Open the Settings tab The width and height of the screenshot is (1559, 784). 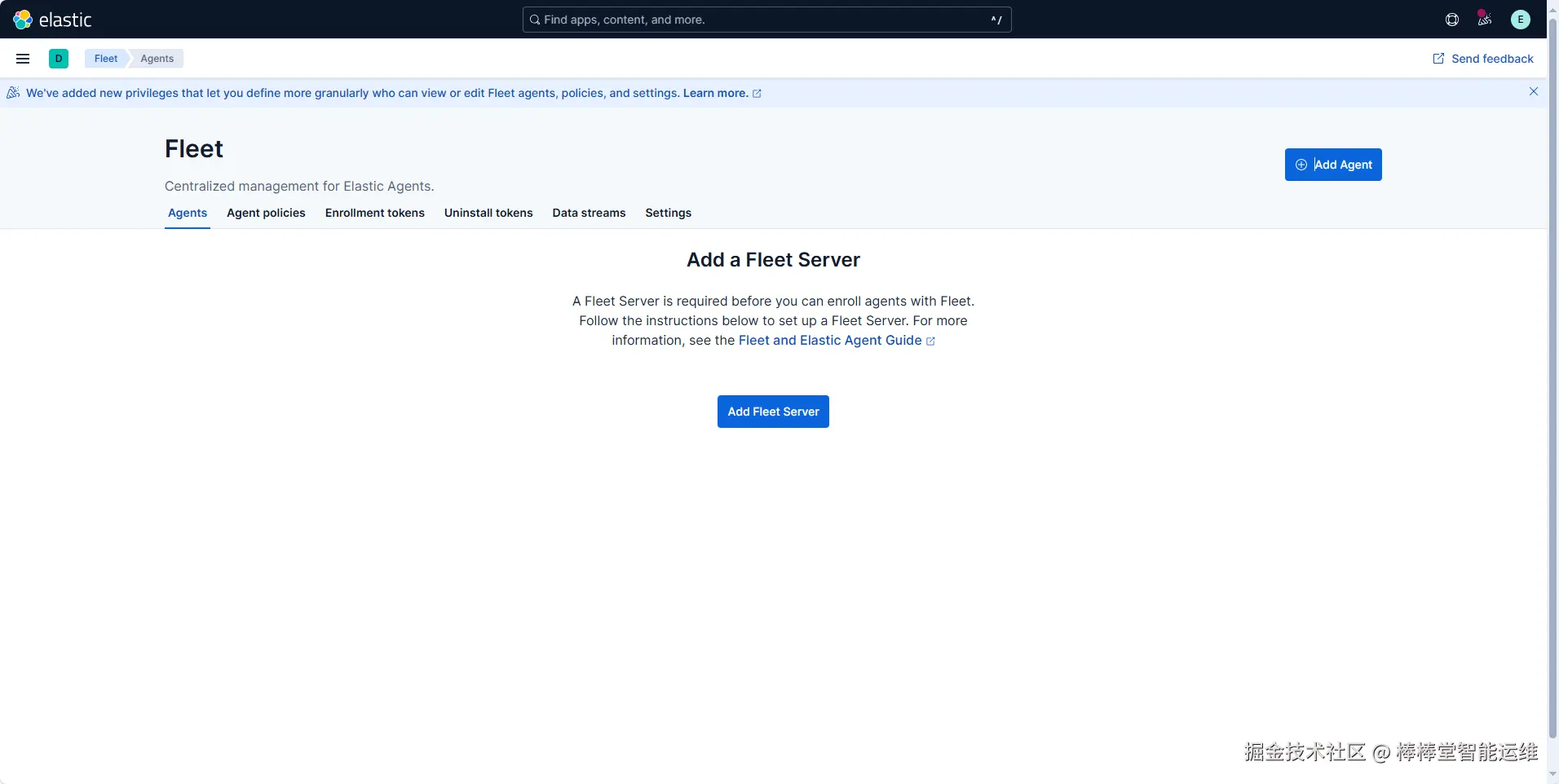point(669,213)
